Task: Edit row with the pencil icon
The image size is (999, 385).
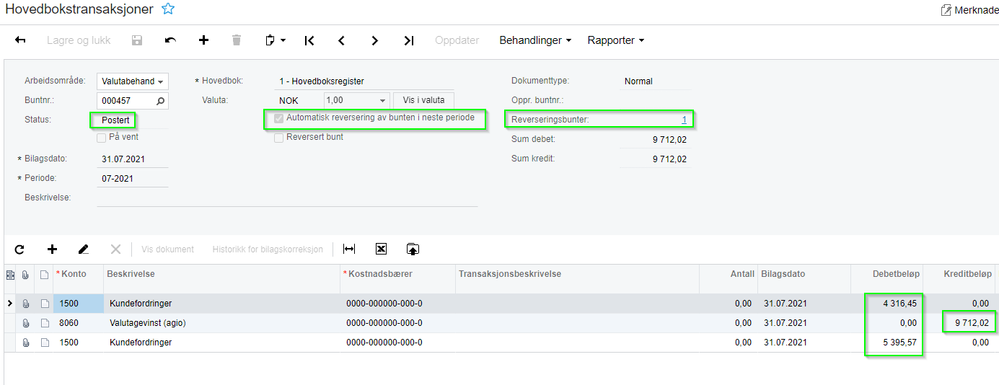Action: point(83,249)
